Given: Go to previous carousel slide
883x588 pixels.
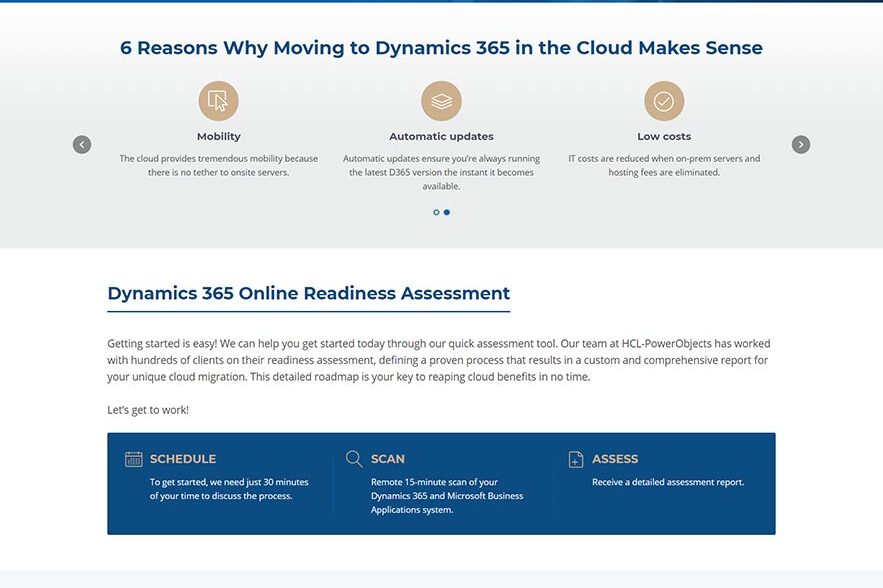Looking at the screenshot, I should click(82, 144).
